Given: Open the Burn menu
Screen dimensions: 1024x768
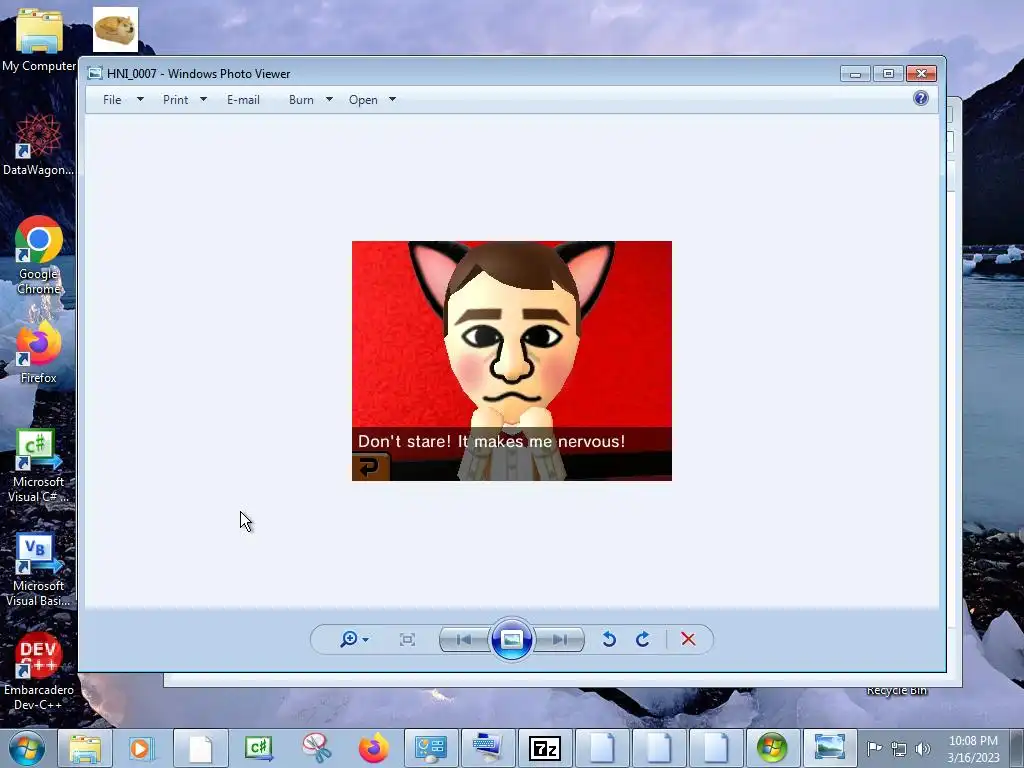Looking at the screenshot, I should point(301,100).
